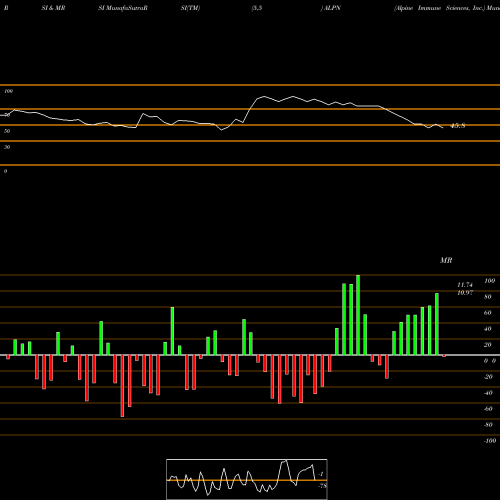Click the -1 value in the mini chart
The height and width of the screenshot is (500, 500).
tap(321, 474)
